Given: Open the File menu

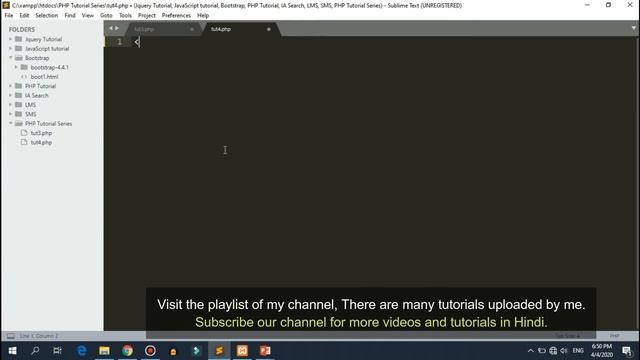Looking at the screenshot, I should [x=9, y=16].
